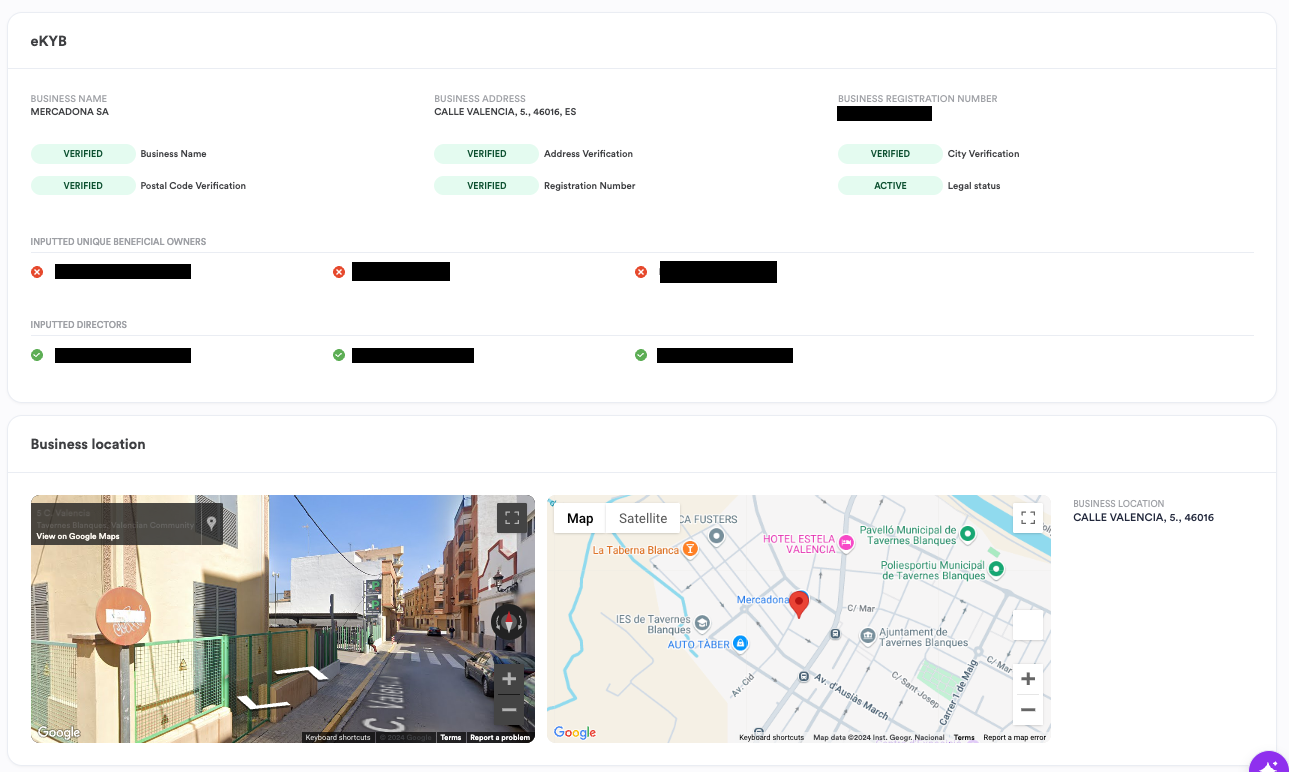Image resolution: width=1289 pixels, height=772 pixels.
Task: Click the Business location section heading
Action: point(88,444)
